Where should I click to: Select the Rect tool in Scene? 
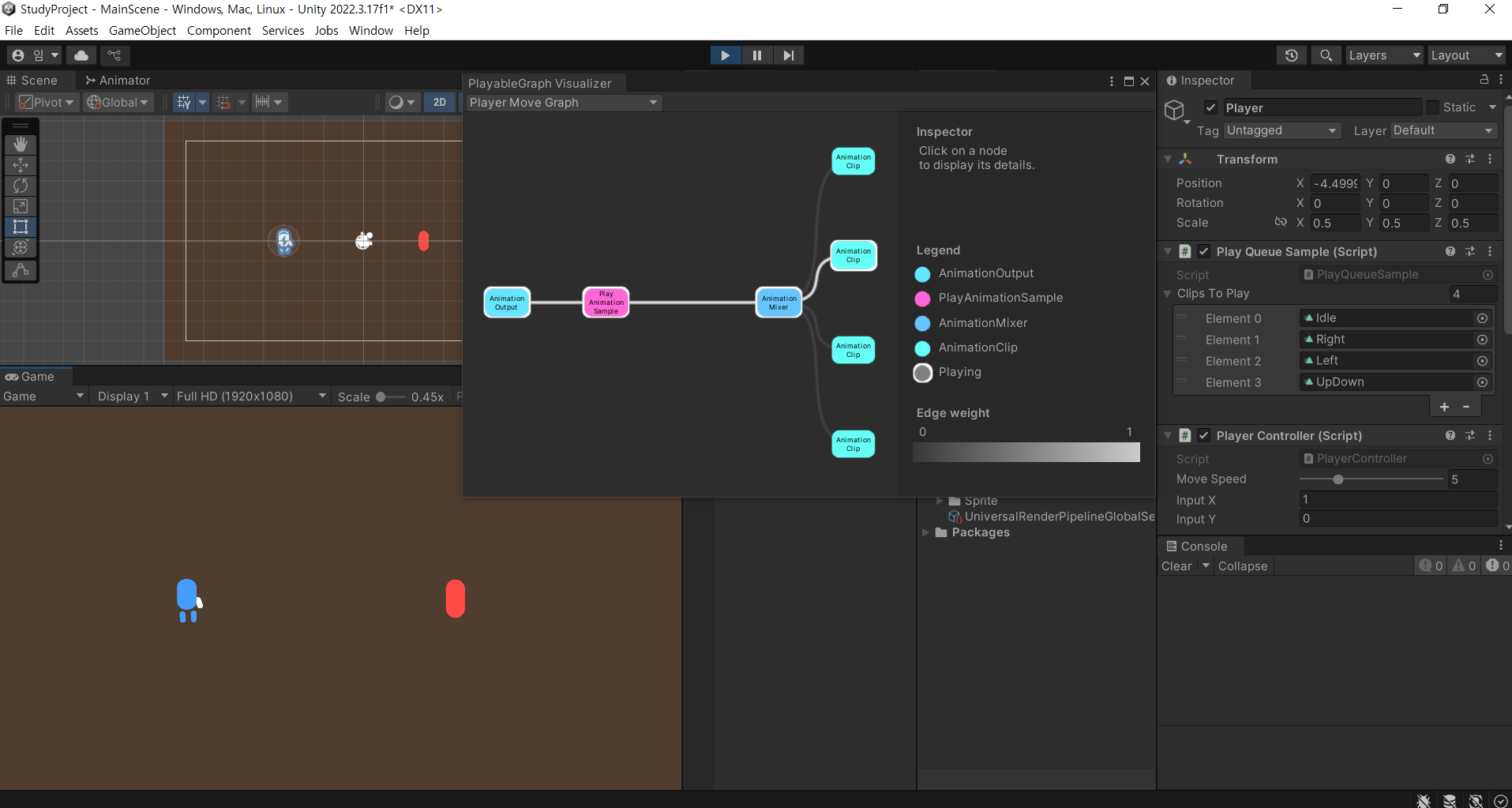point(21,227)
